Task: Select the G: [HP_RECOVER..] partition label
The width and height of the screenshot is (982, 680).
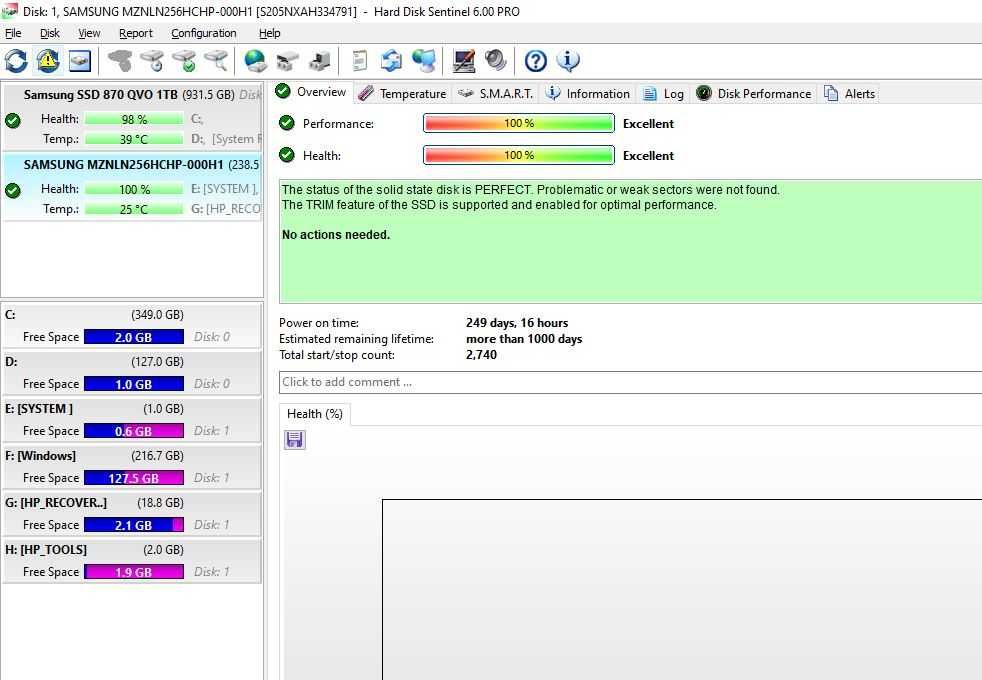Action: point(56,503)
